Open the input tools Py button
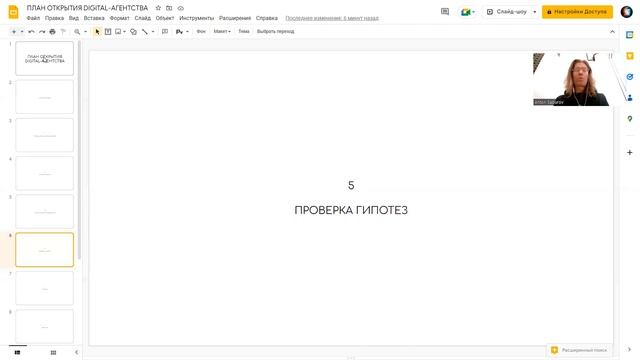This screenshot has width=640, height=360. click(179, 31)
